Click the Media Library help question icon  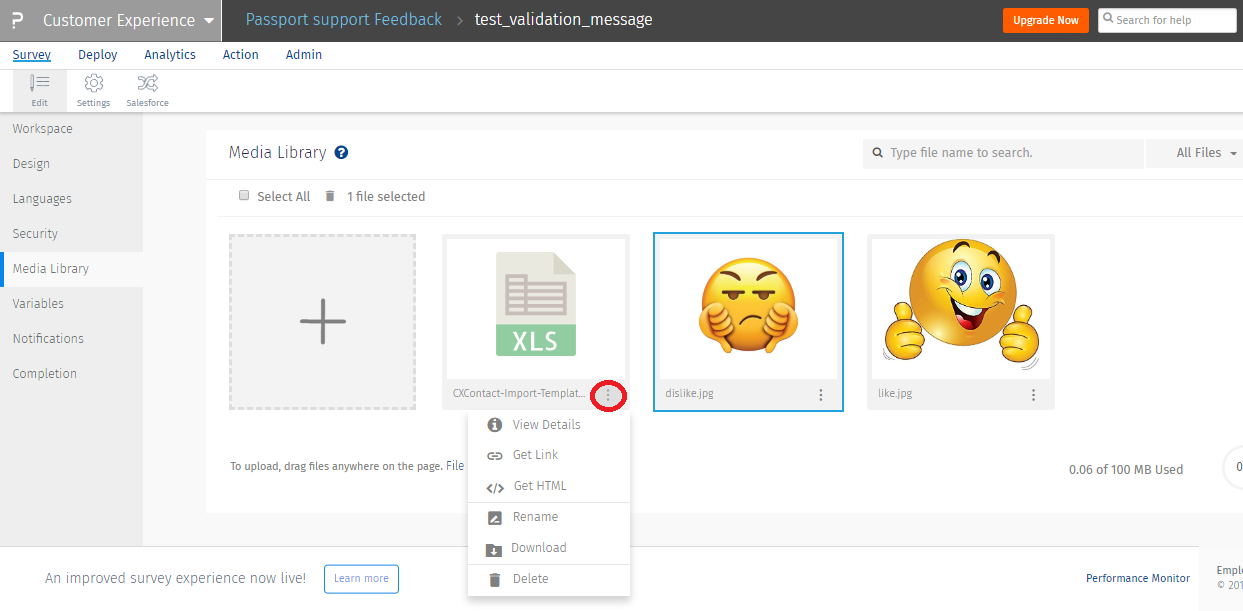point(341,153)
